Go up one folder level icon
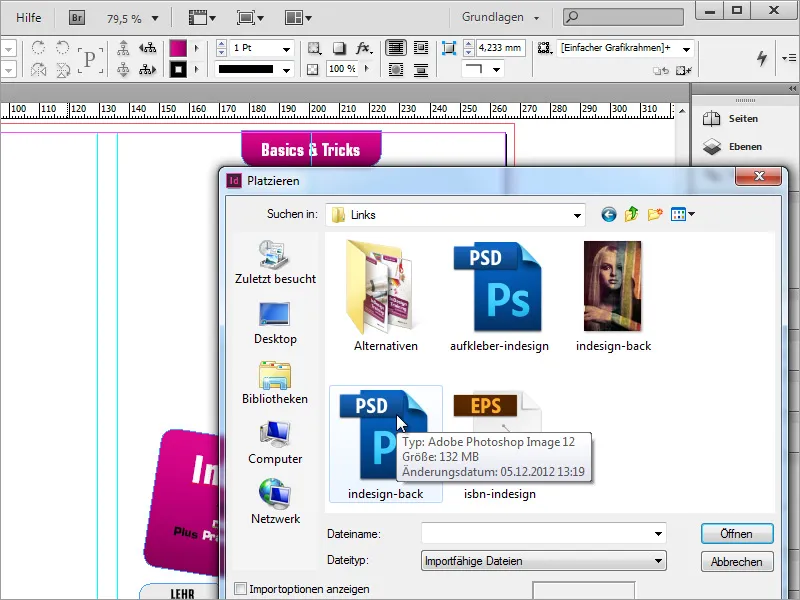This screenshot has width=800, height=600. [x=632, y=214]
